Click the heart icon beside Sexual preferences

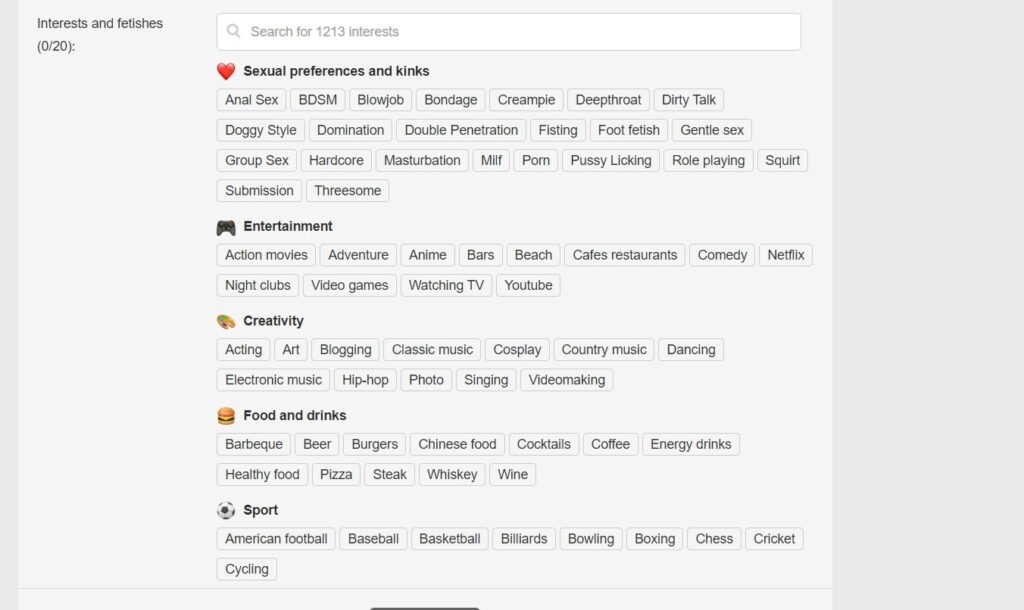coord(226,71)
